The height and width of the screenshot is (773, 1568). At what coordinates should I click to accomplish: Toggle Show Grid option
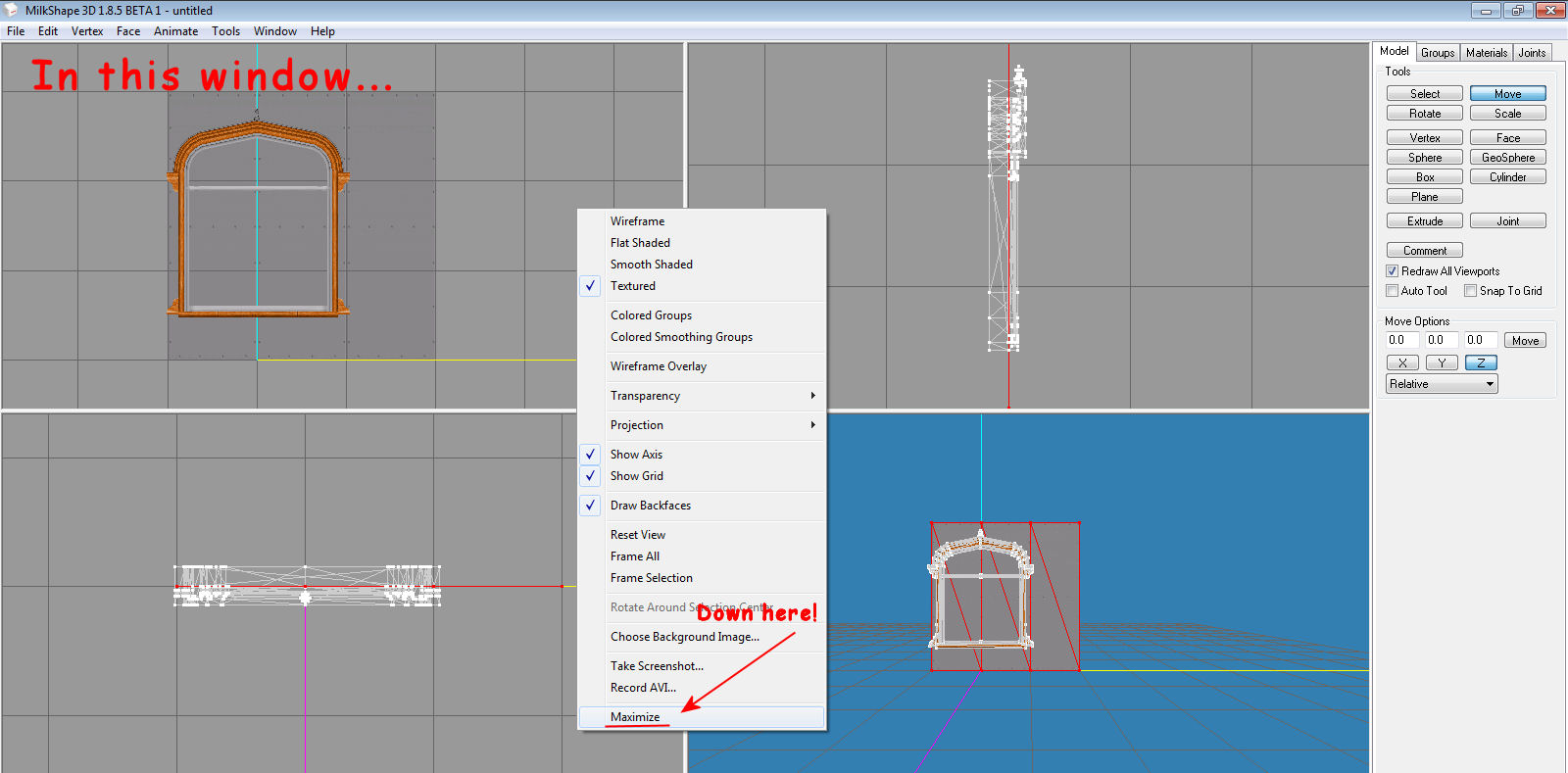pyautogui.click(x=702, y=476)
